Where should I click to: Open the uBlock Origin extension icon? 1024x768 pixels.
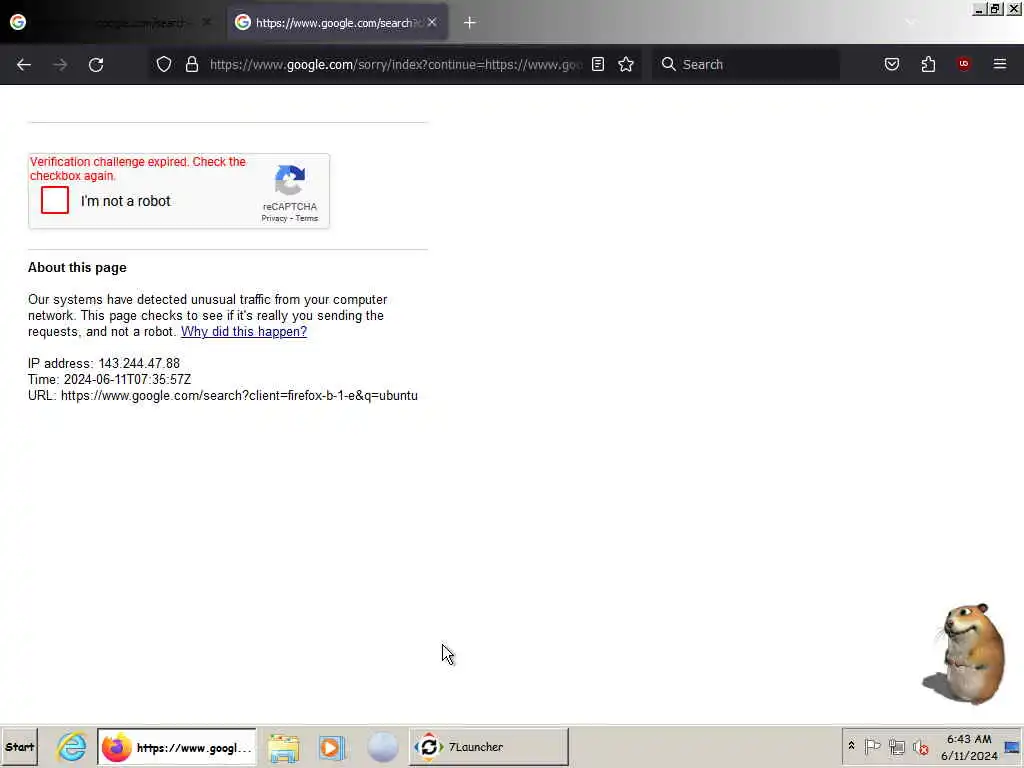tap(964, 64)
